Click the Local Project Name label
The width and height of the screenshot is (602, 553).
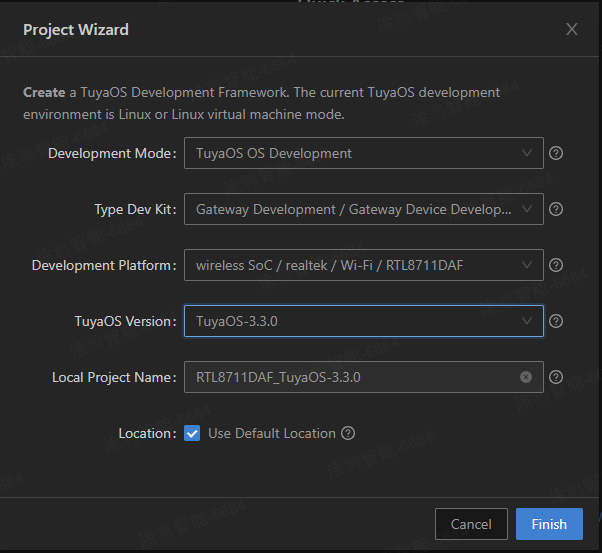114,378
